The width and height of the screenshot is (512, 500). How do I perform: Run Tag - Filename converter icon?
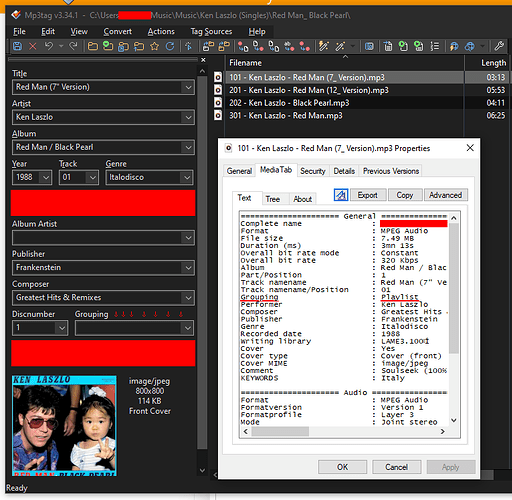[x=243, y=46]
